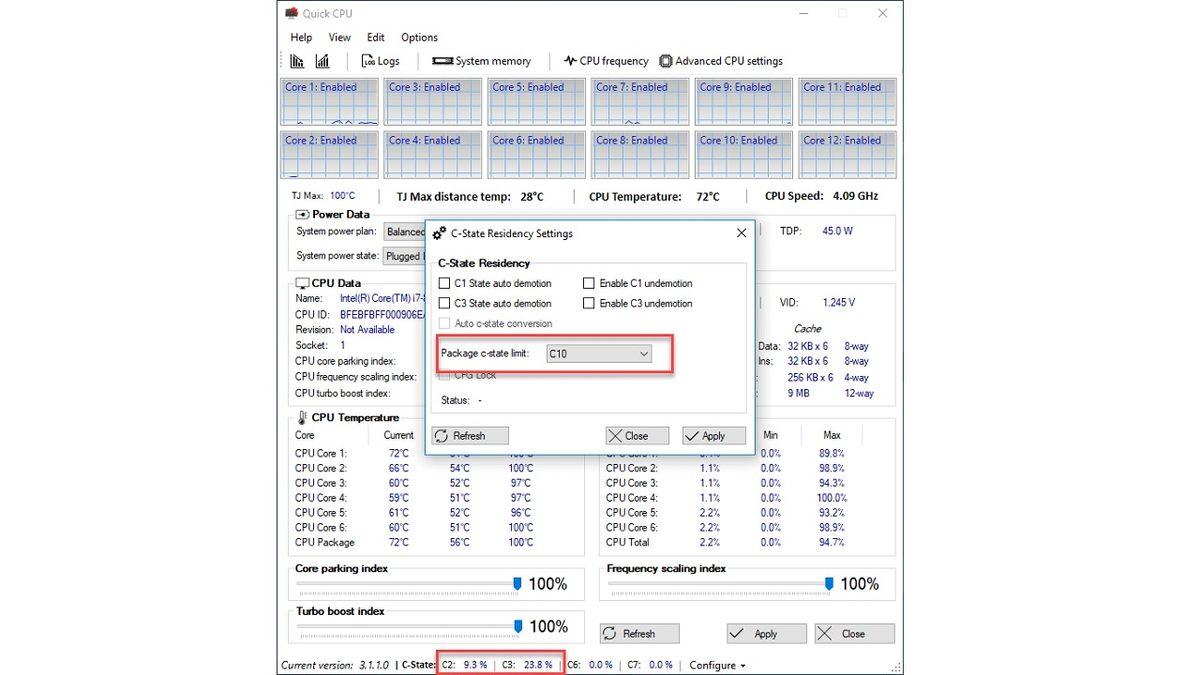
Task: Set the Turbo boost index slider
Action: tap(516, 626)
